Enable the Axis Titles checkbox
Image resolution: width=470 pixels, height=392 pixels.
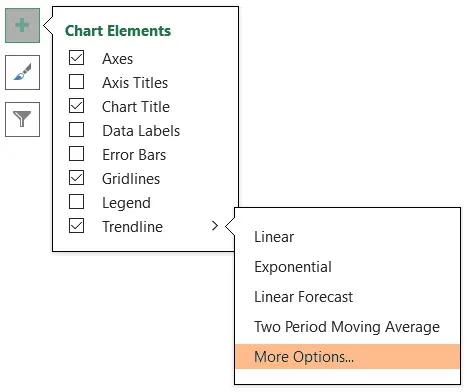click(x=76, y=82)
